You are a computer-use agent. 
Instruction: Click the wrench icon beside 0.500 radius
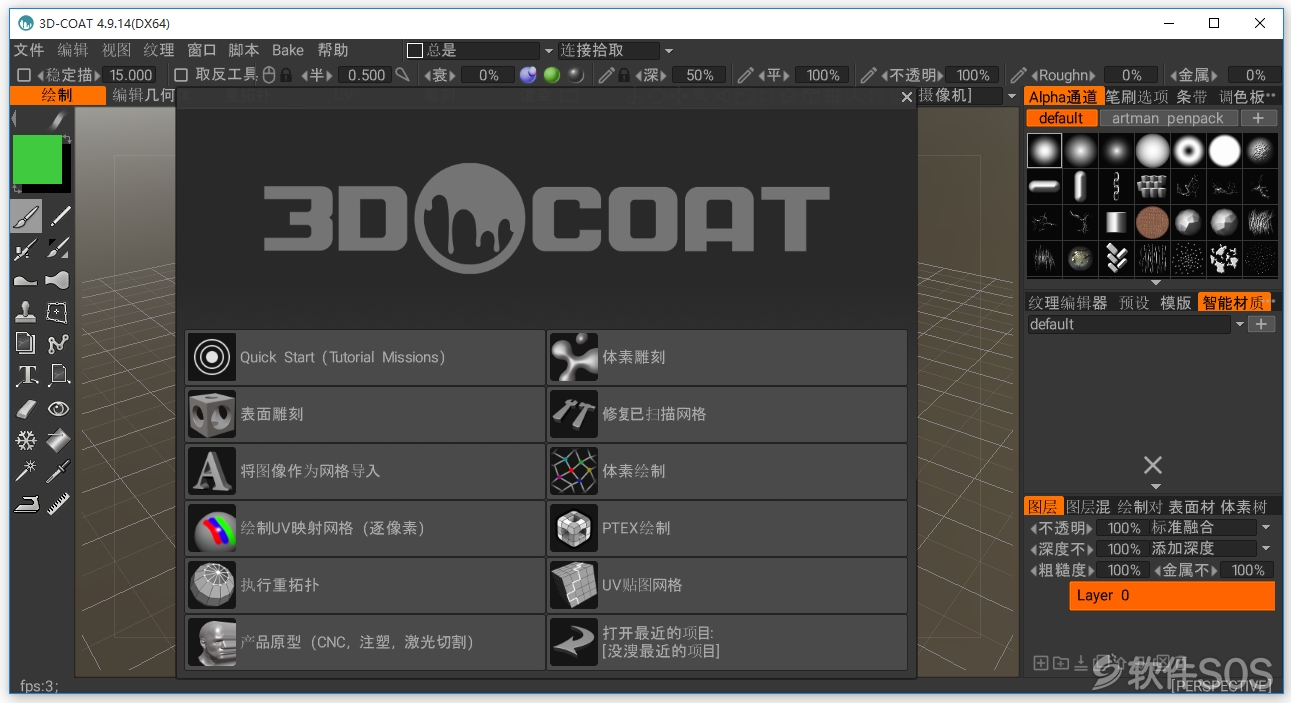click(x=402, y=75)
